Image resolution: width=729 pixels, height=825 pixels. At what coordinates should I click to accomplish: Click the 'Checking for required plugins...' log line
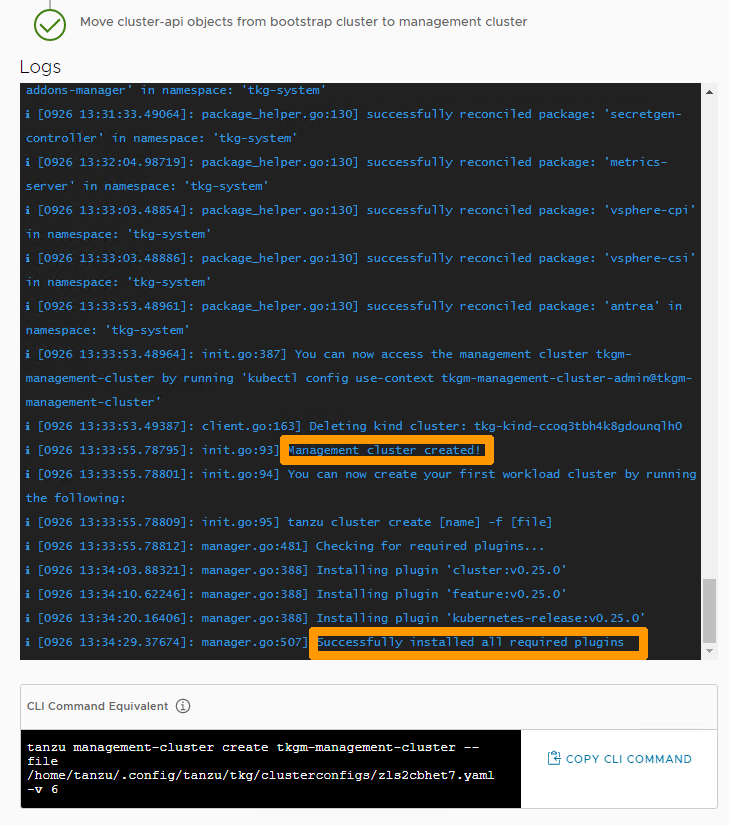click(x=285, y=546)
